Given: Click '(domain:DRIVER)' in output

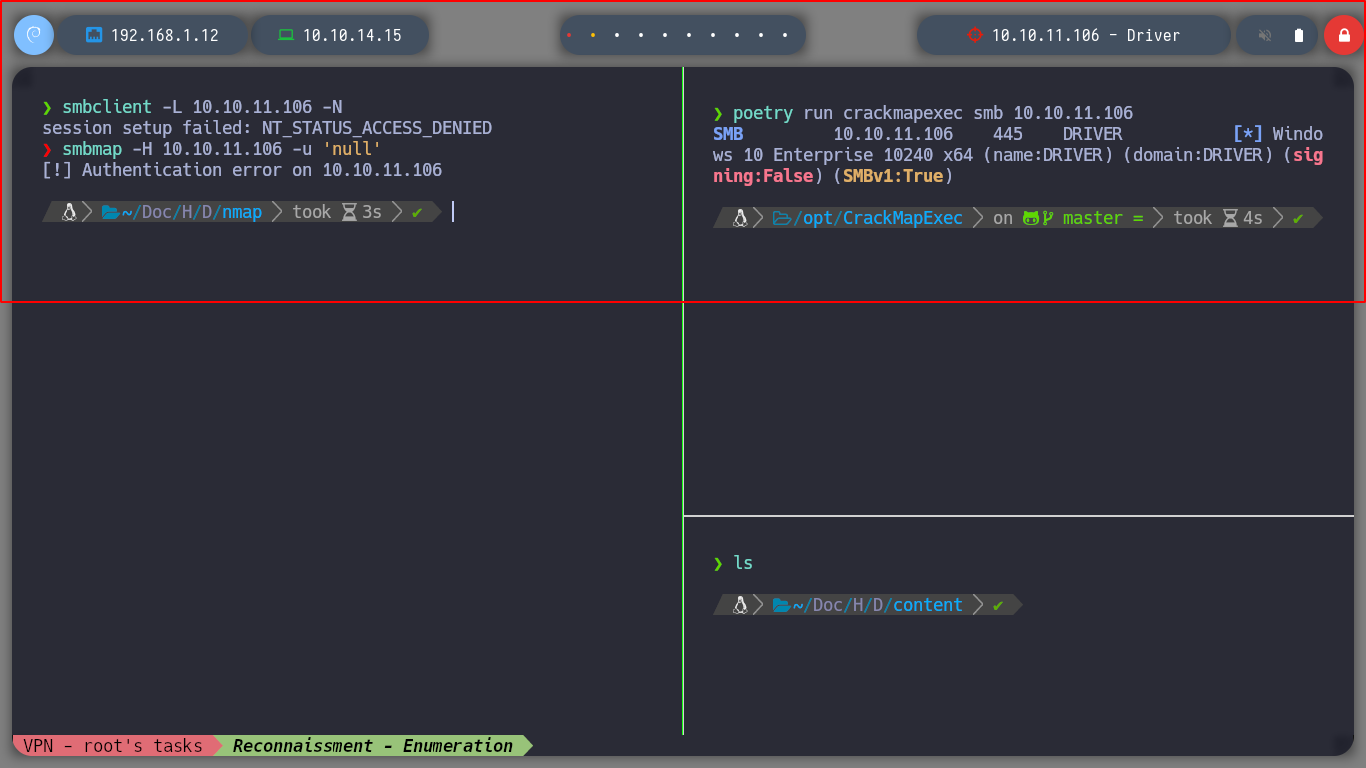Looking at the screenshot, I should point(1198,155).
